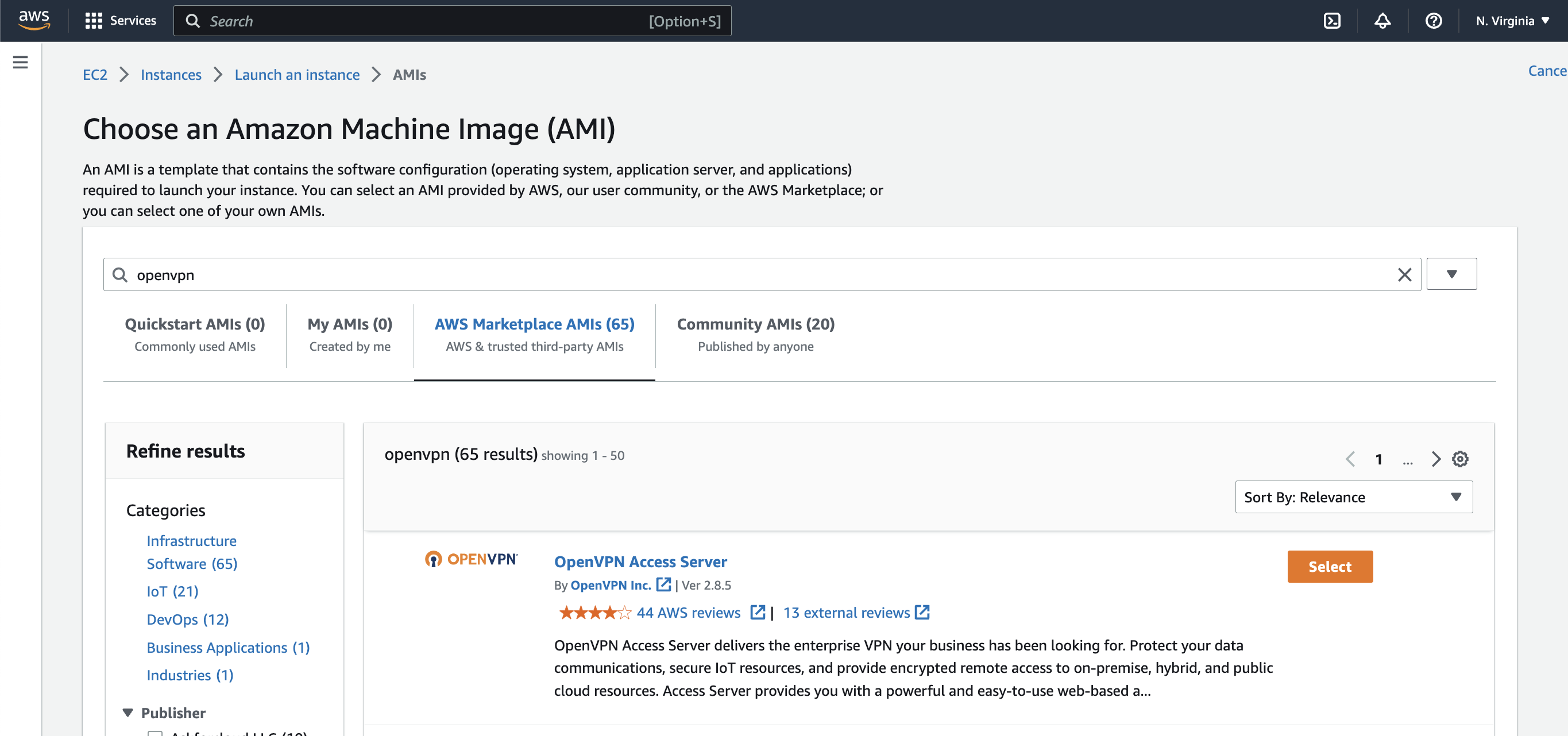Select the OpenVPN Access Server AMI

(x=1330, y=566)
